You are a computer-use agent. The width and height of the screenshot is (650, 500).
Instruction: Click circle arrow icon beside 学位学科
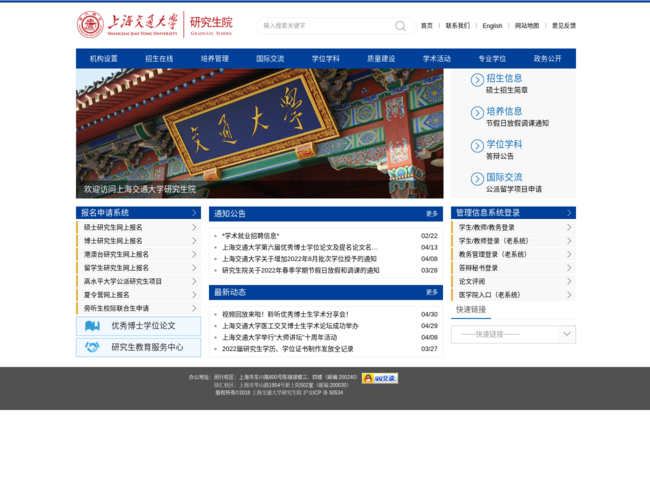[x=477, y=146]
